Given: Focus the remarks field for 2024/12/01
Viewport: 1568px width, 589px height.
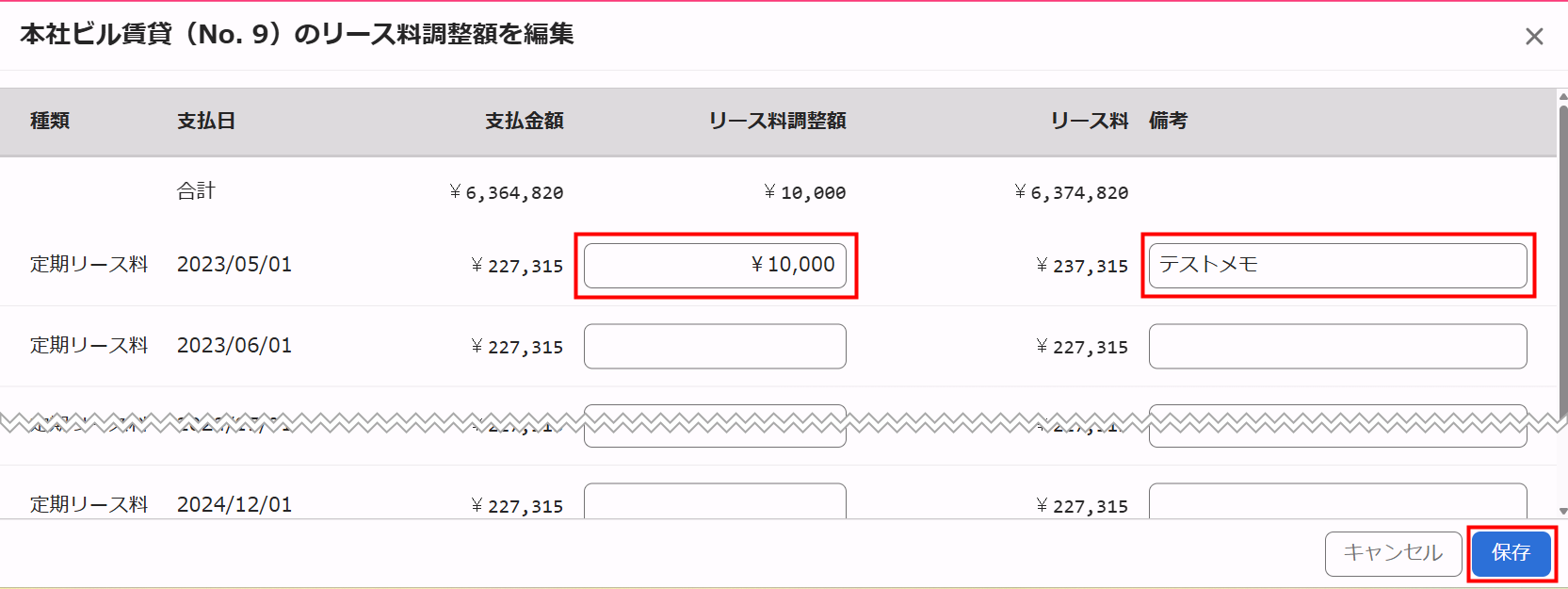Looking at the screenshot, I should (x=1337, y=502).
